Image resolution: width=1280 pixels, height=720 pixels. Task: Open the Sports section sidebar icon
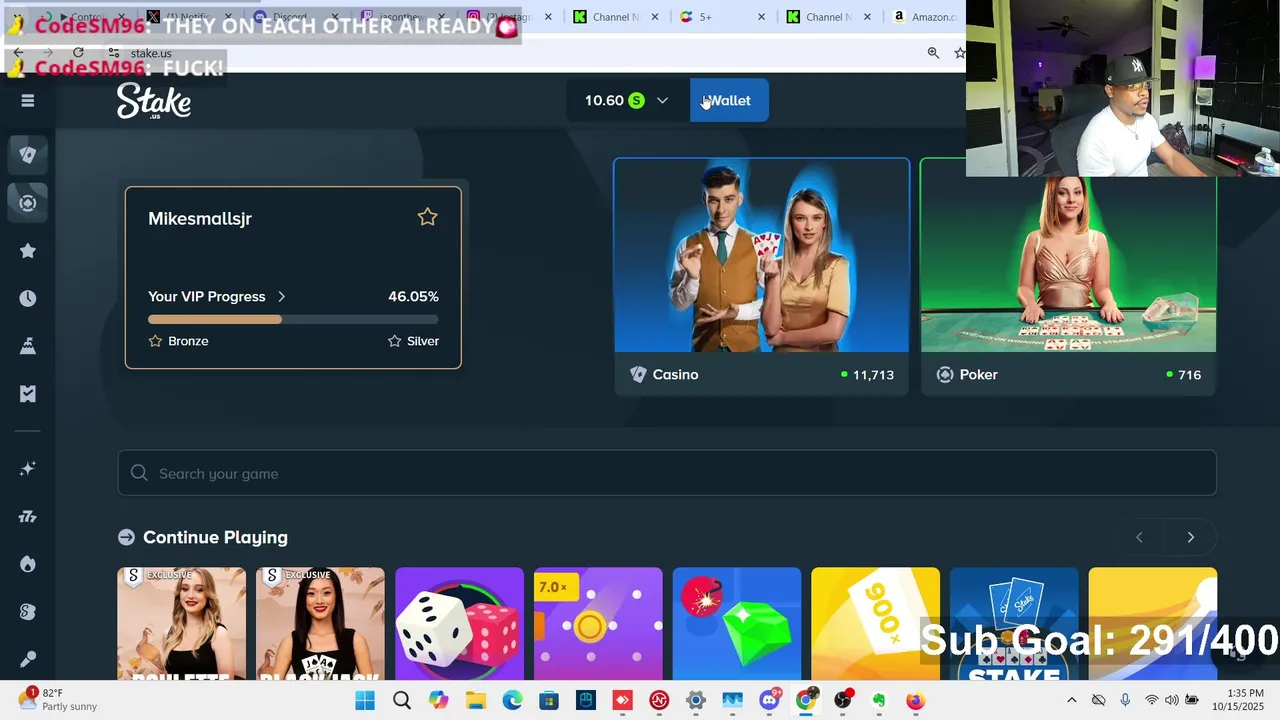point(28,203)
